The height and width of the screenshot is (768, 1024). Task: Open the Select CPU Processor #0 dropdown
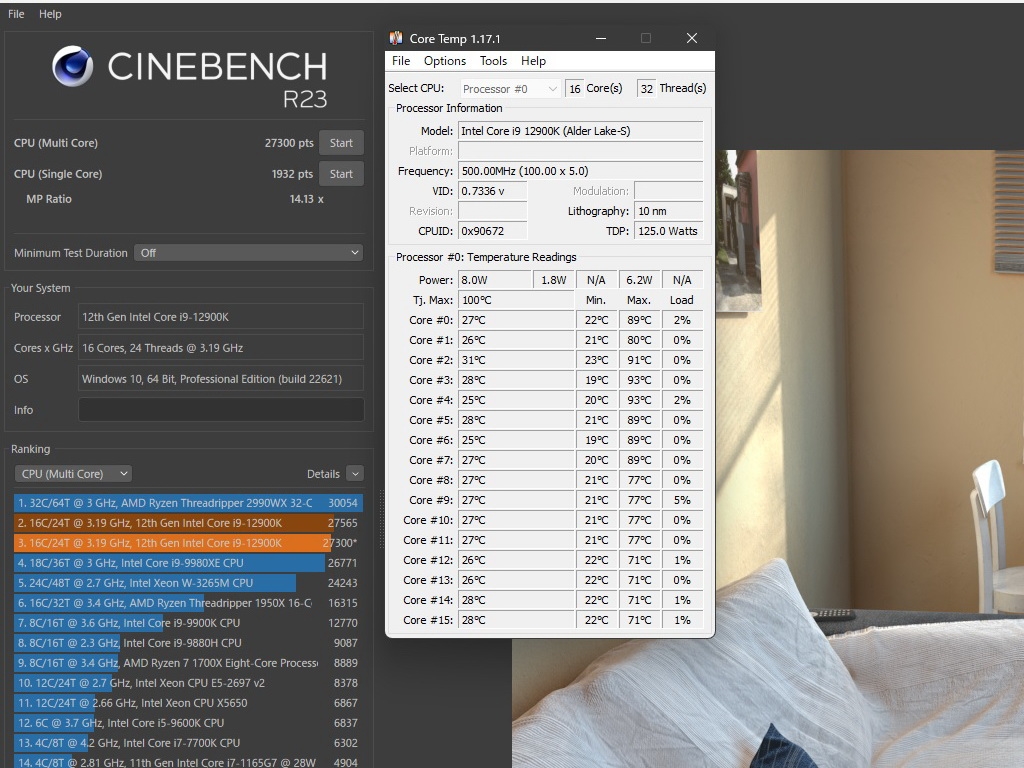coord(509,88)
